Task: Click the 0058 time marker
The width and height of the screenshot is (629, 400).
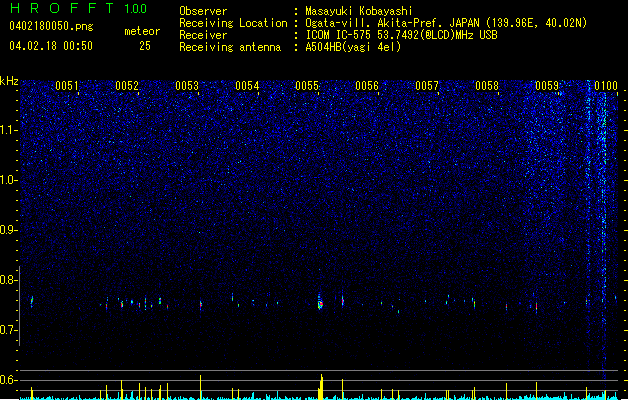Action: (487, 86)
